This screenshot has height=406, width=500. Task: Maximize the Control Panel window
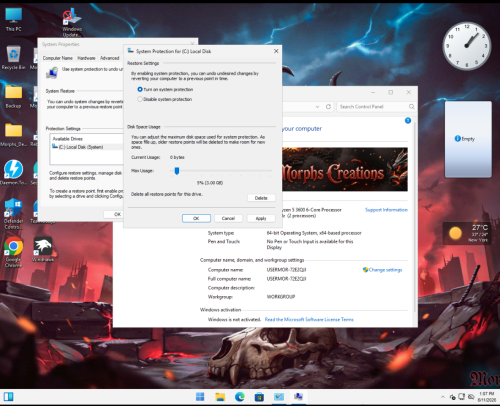pyautogui.click(x=391, y=92)
